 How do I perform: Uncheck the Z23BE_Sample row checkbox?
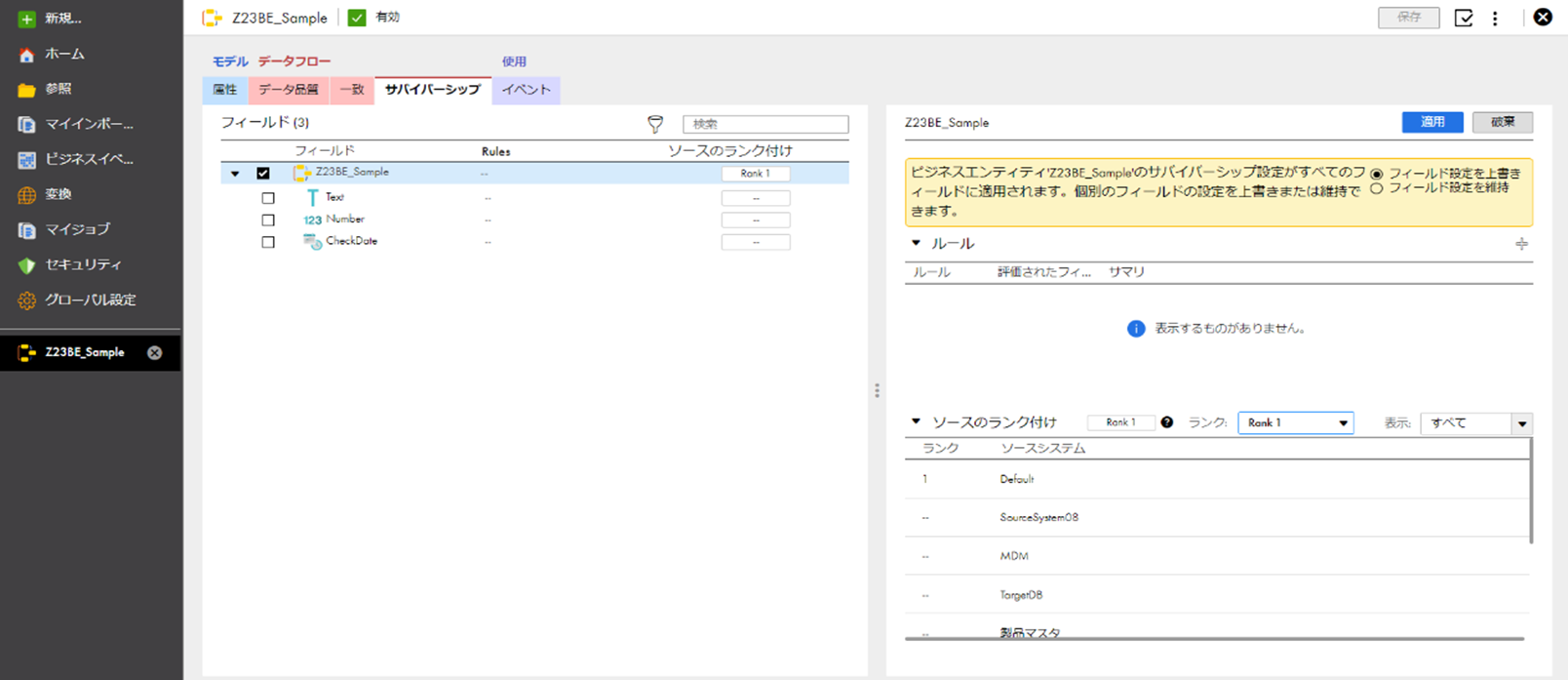pyautogui.click(x=263, y=174)
